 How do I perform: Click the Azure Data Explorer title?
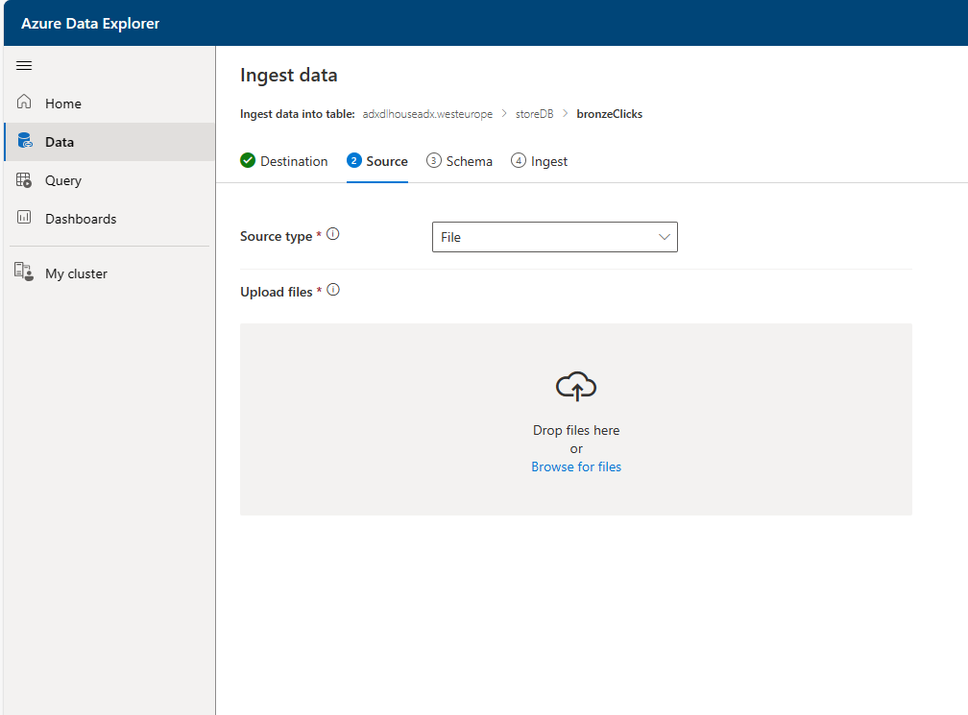[90, 23]
